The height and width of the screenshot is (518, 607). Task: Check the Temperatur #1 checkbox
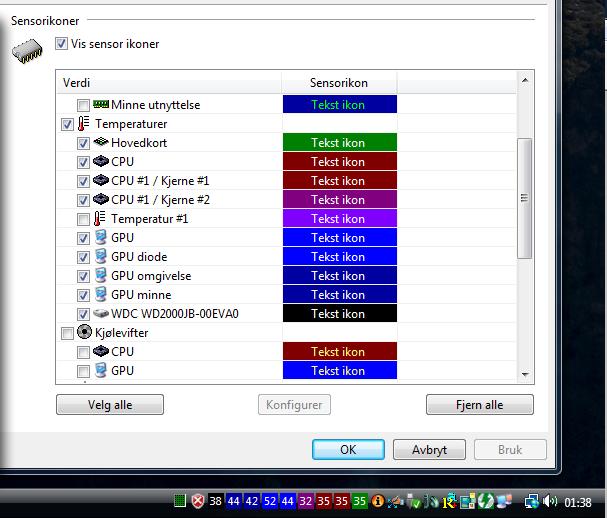83,220
